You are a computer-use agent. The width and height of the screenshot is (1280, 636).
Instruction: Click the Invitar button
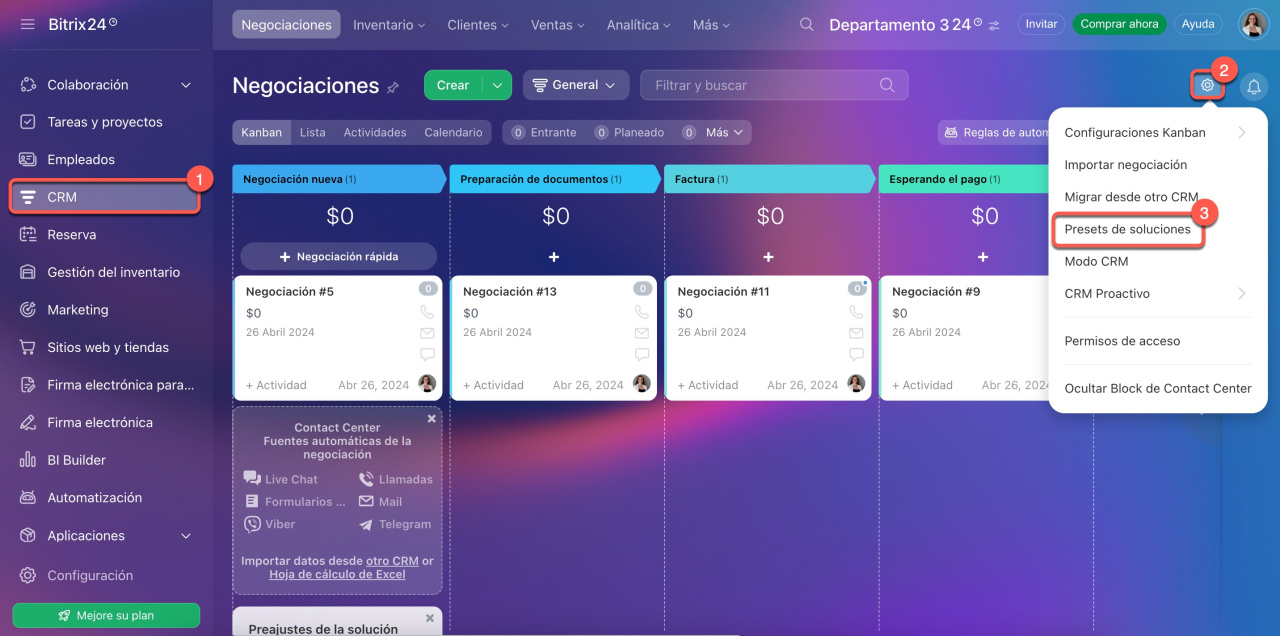click(x=1041, y=24)
